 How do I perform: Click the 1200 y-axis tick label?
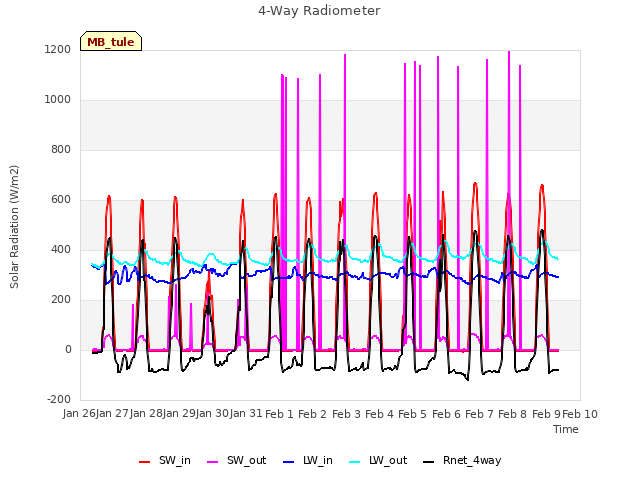coord(58,49)
